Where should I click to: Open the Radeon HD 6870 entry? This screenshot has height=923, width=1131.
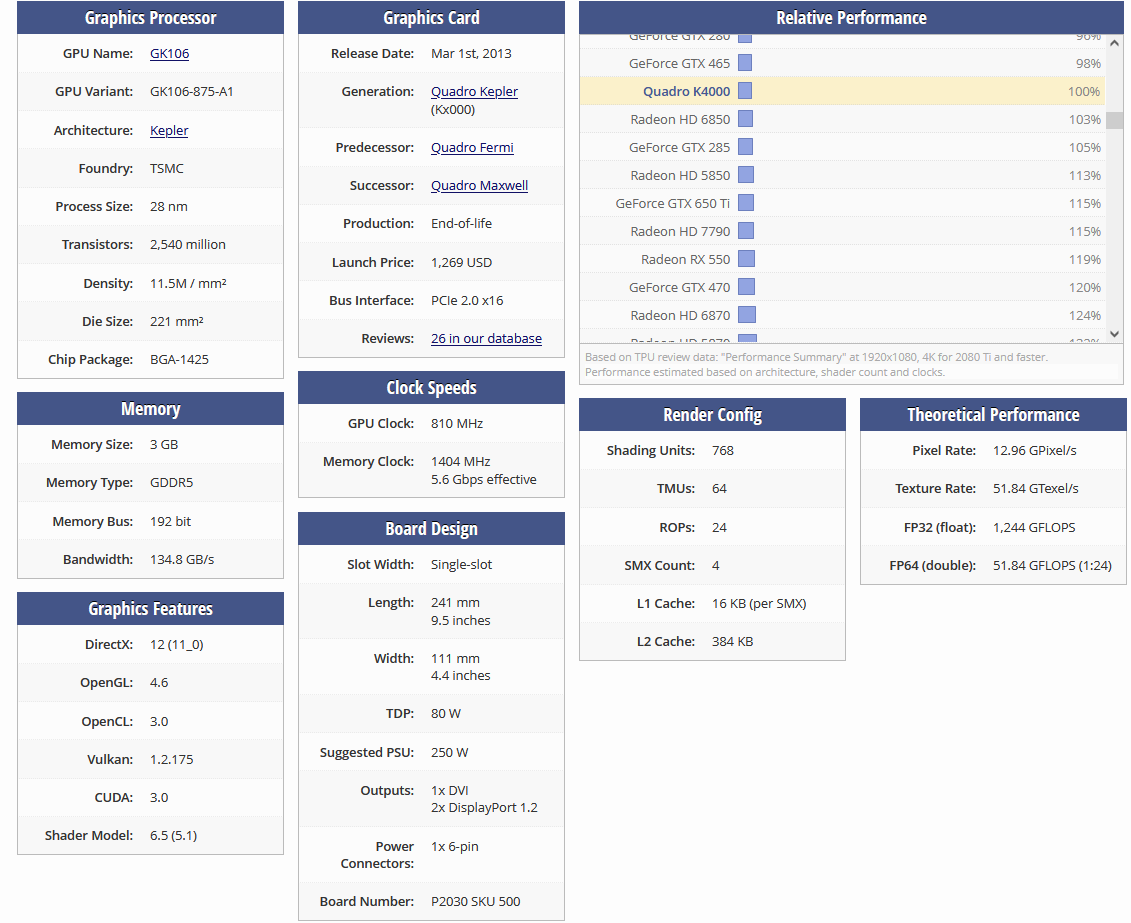(x=680, y=316)
